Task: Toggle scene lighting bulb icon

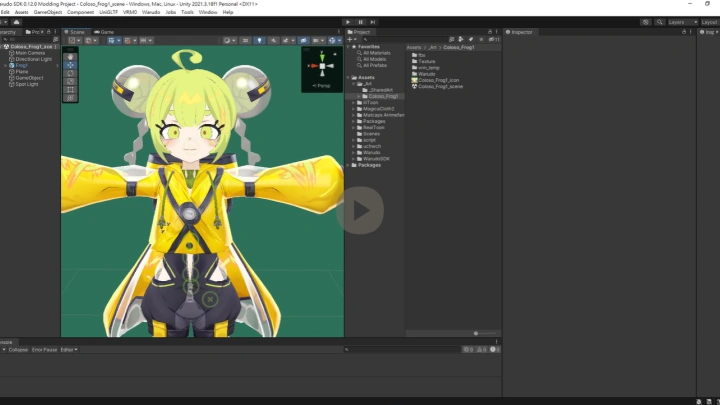Action: coord(259,40)
